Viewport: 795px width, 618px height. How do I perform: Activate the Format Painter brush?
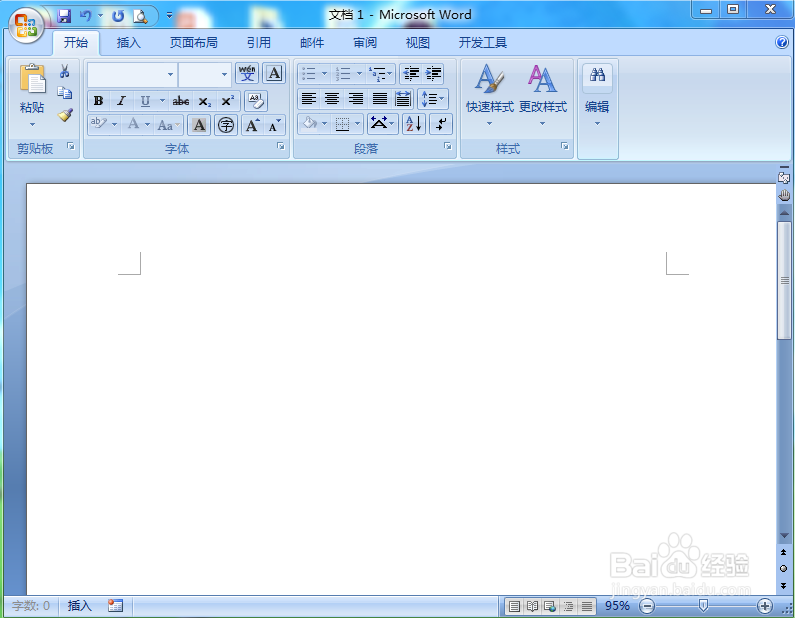(65, 115)
